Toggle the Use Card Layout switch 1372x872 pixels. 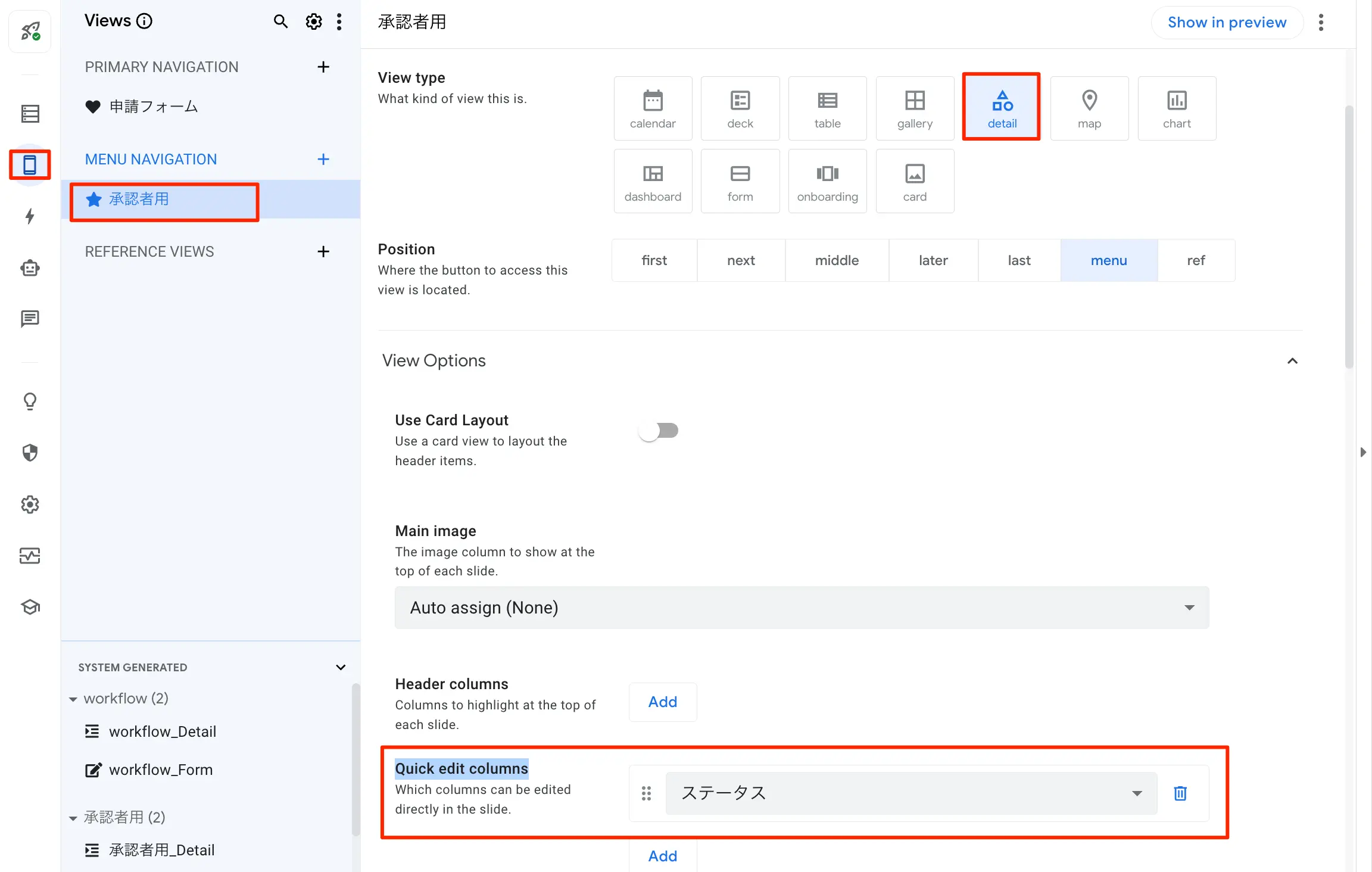659,430
